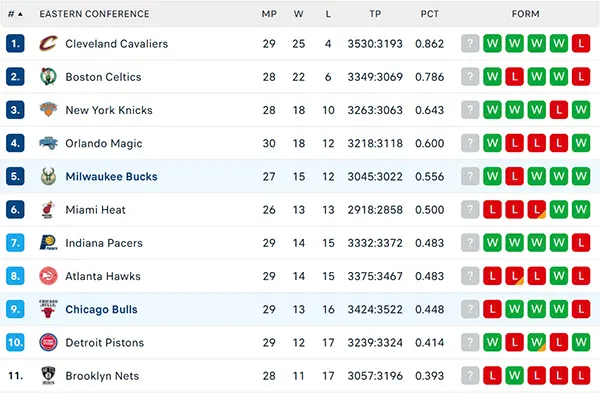Image resolution: width=600 pixels, height=393 pixels.
Task: Click the Boston Celtics team logo
Action: pos(48,77)
